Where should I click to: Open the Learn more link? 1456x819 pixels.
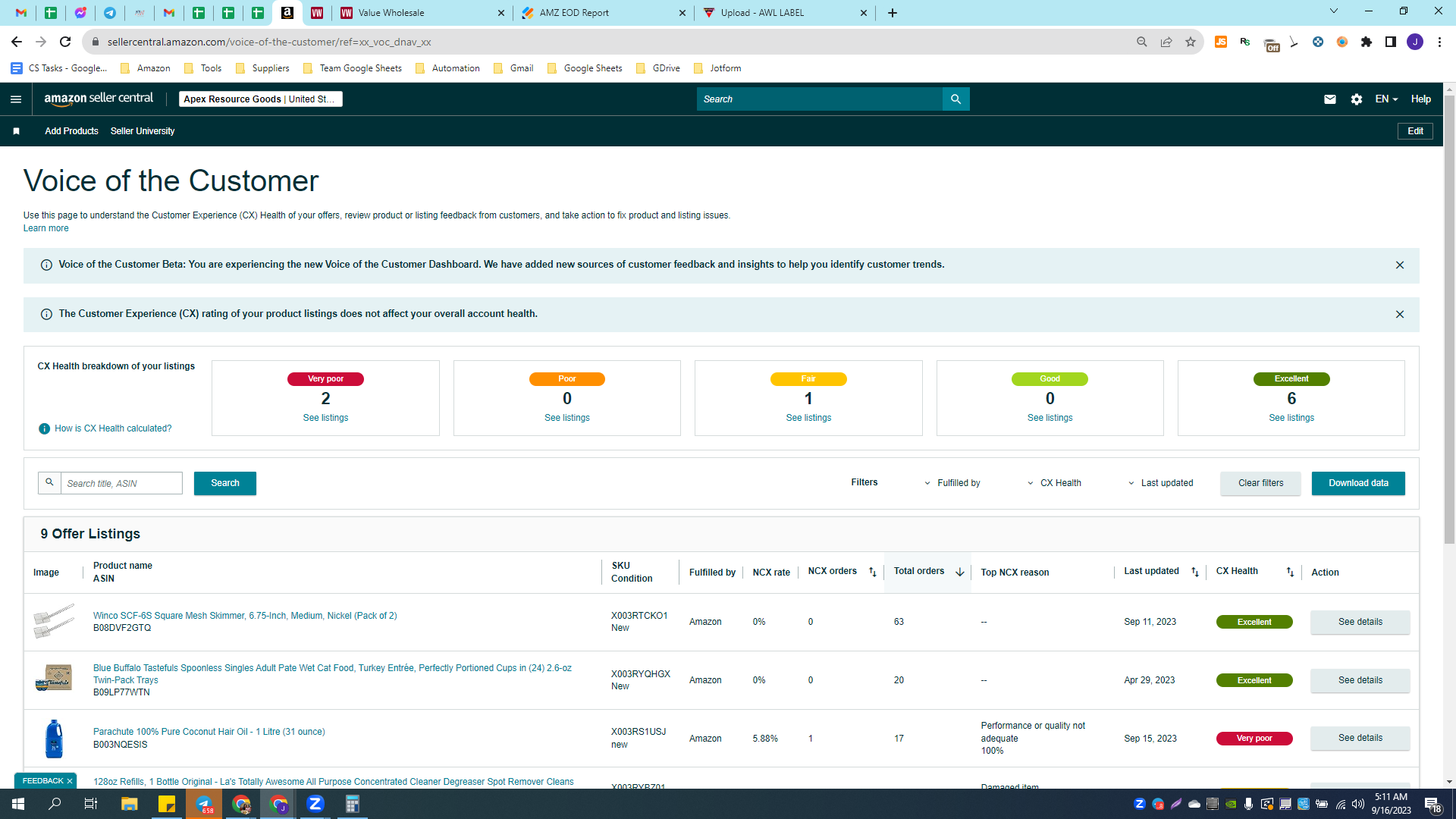click(45, 229)
